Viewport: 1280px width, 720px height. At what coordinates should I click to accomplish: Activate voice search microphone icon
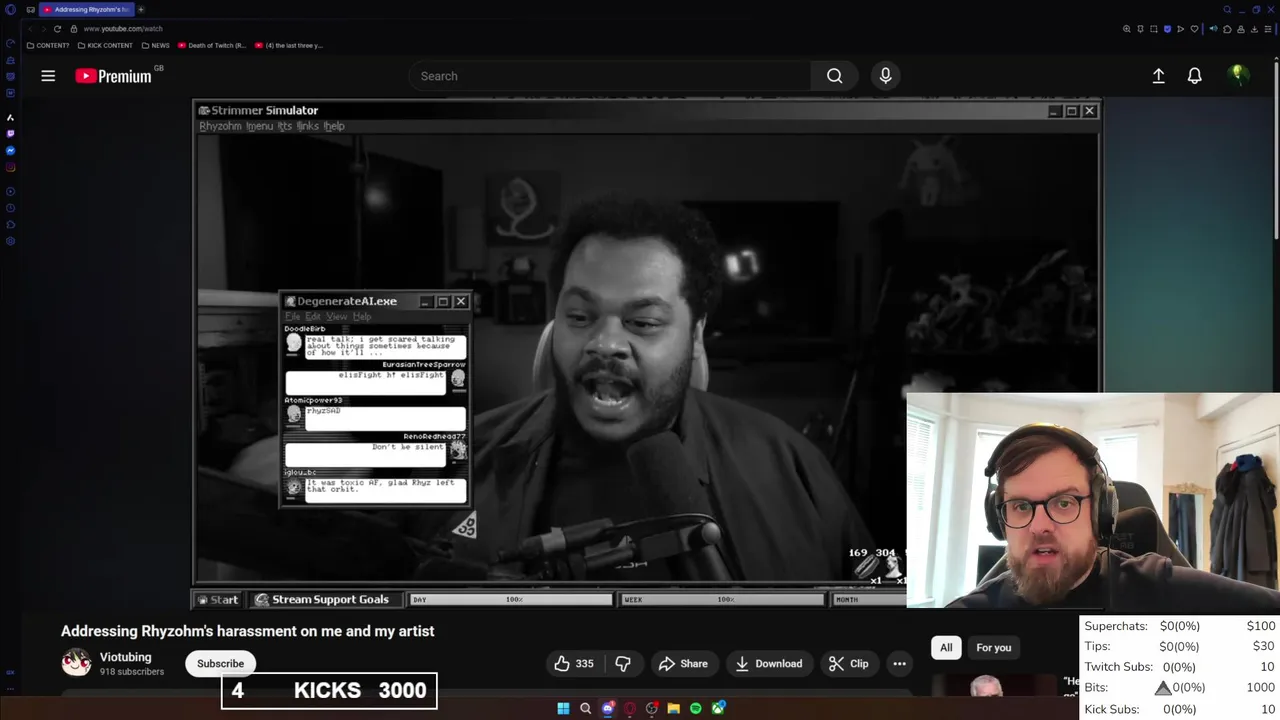[885, 76]
